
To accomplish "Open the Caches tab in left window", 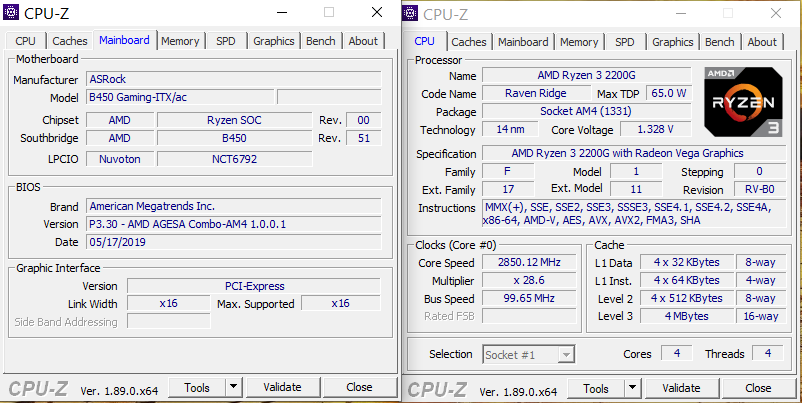I will tap(70, 41).
